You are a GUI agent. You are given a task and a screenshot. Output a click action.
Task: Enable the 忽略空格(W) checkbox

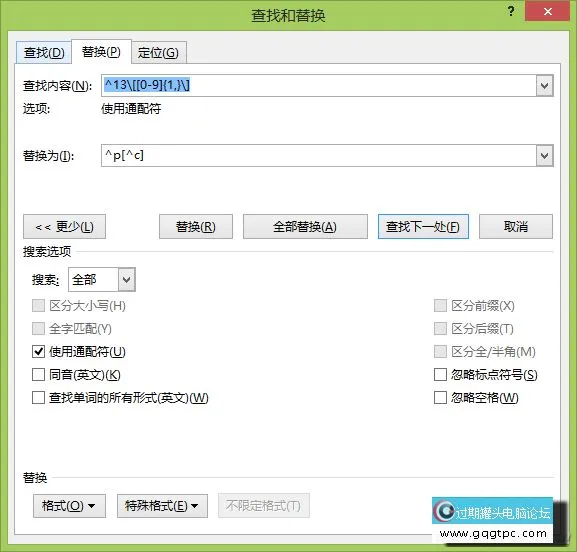440,397
